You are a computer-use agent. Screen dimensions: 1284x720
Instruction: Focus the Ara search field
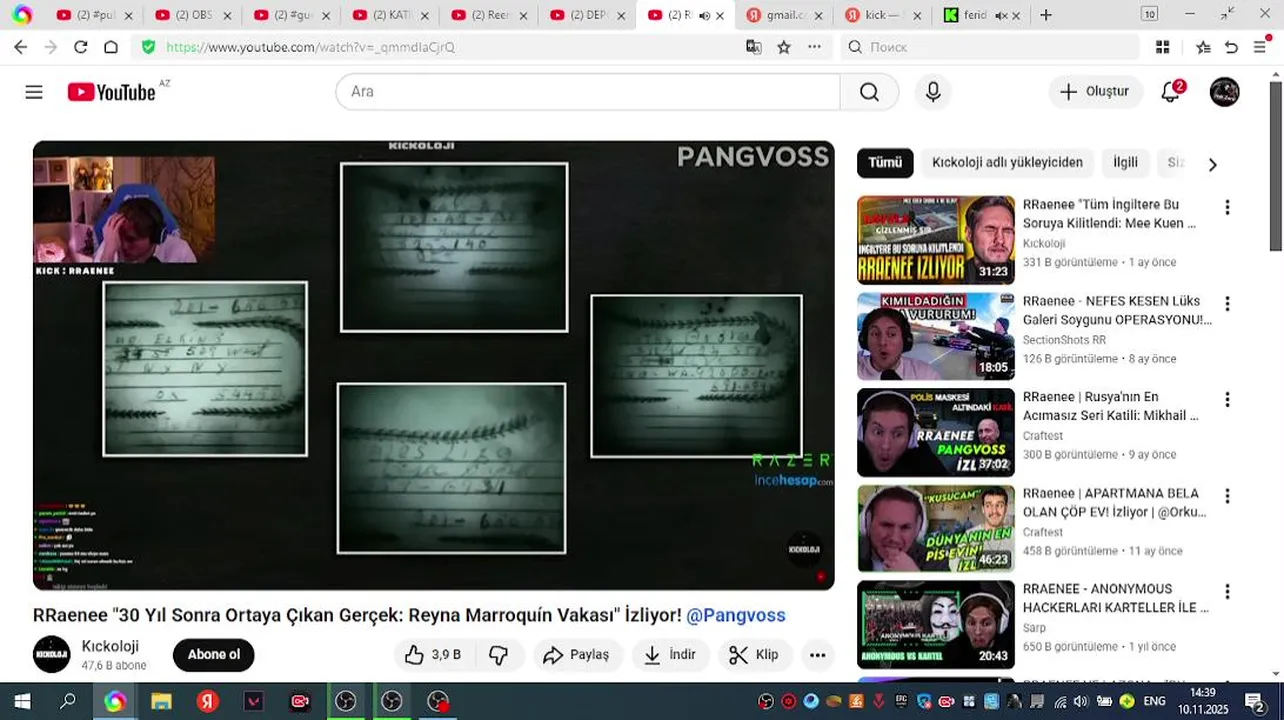point(588,92)
